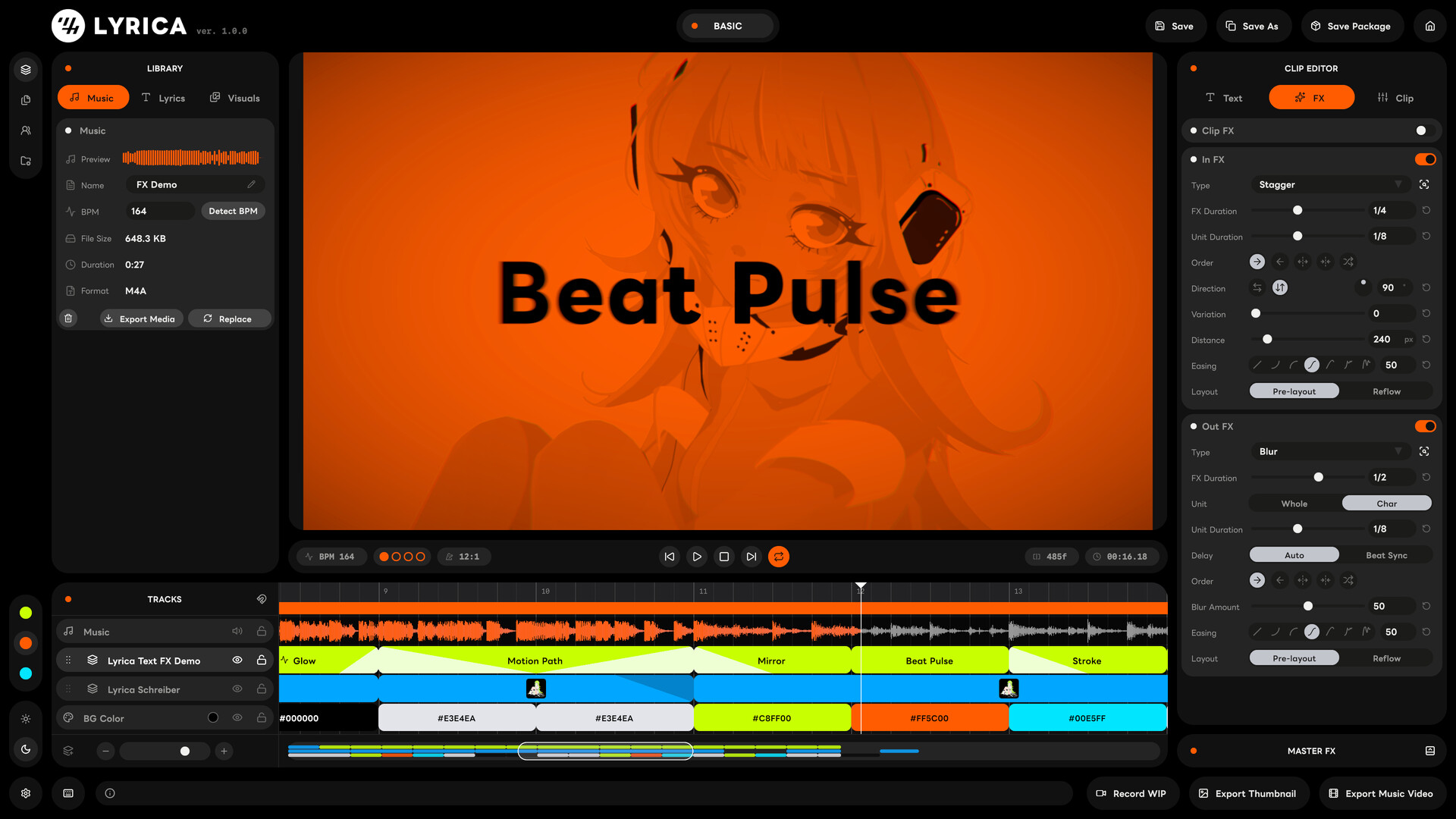This screenshot has height=819, width=1456.
Task: Lock the Music track
Action: (x=262, y=631)
